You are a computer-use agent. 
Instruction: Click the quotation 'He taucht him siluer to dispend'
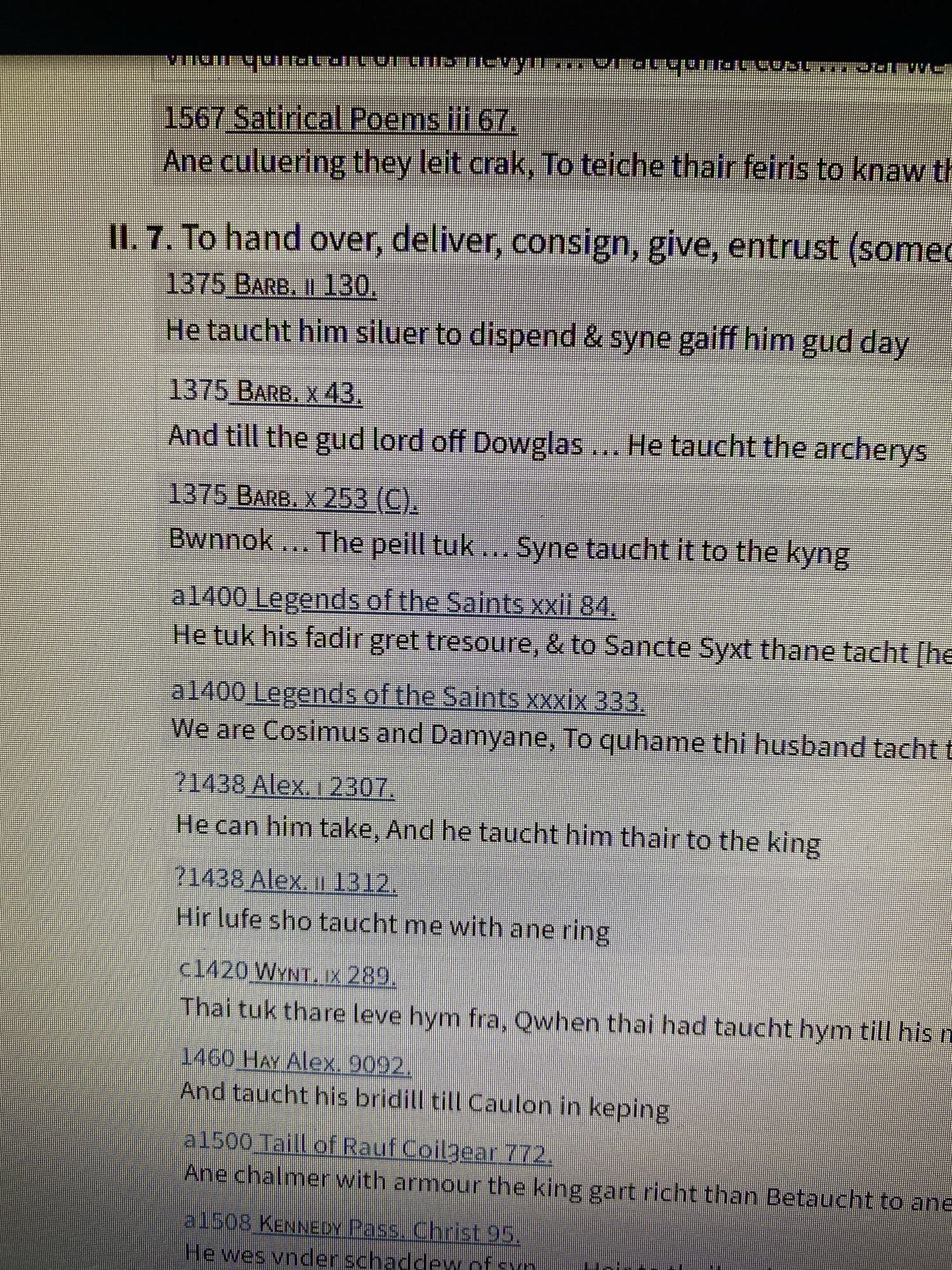click(536, 337)
